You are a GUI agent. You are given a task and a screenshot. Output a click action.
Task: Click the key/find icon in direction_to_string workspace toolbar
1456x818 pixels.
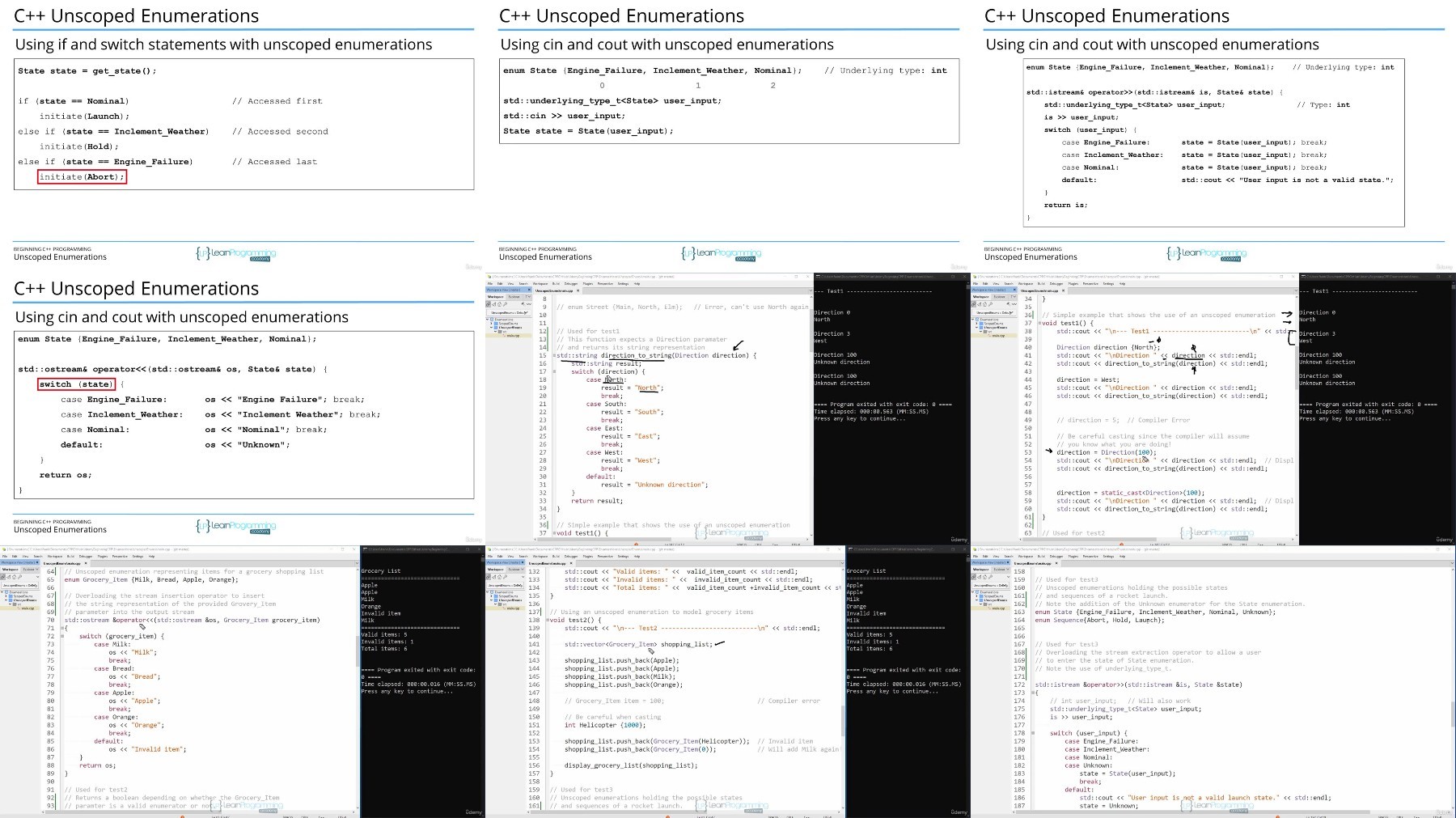[506, 304]
